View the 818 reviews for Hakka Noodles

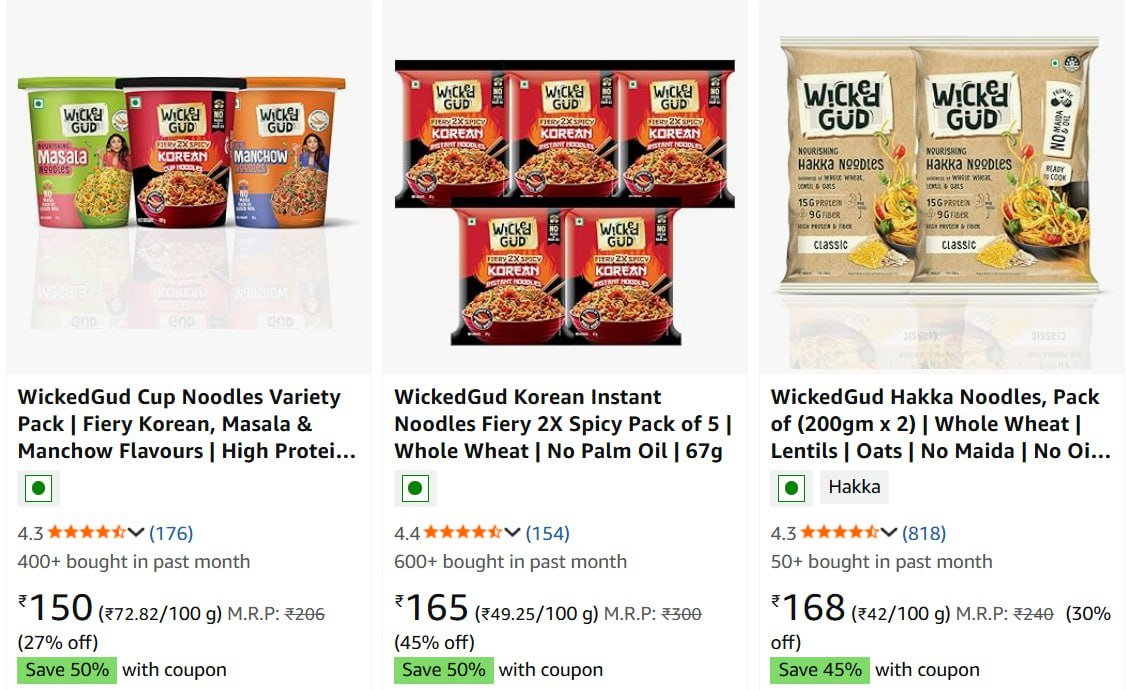[x=923, y=533]
